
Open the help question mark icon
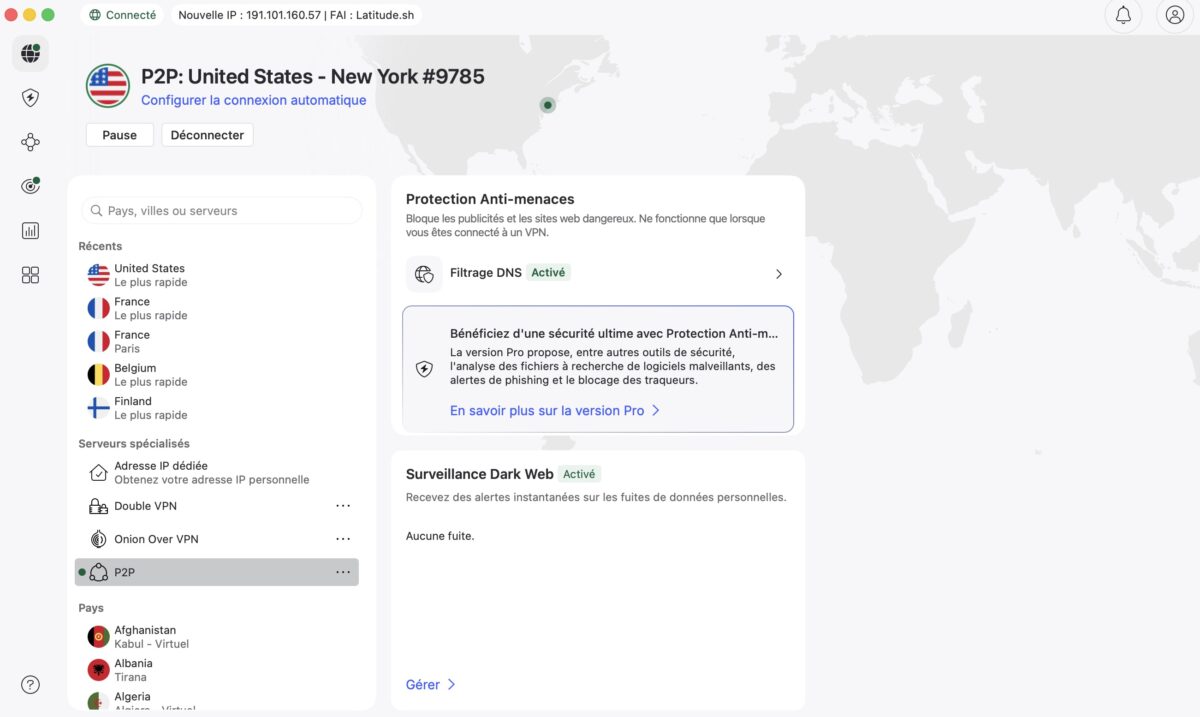click(30, 685)
